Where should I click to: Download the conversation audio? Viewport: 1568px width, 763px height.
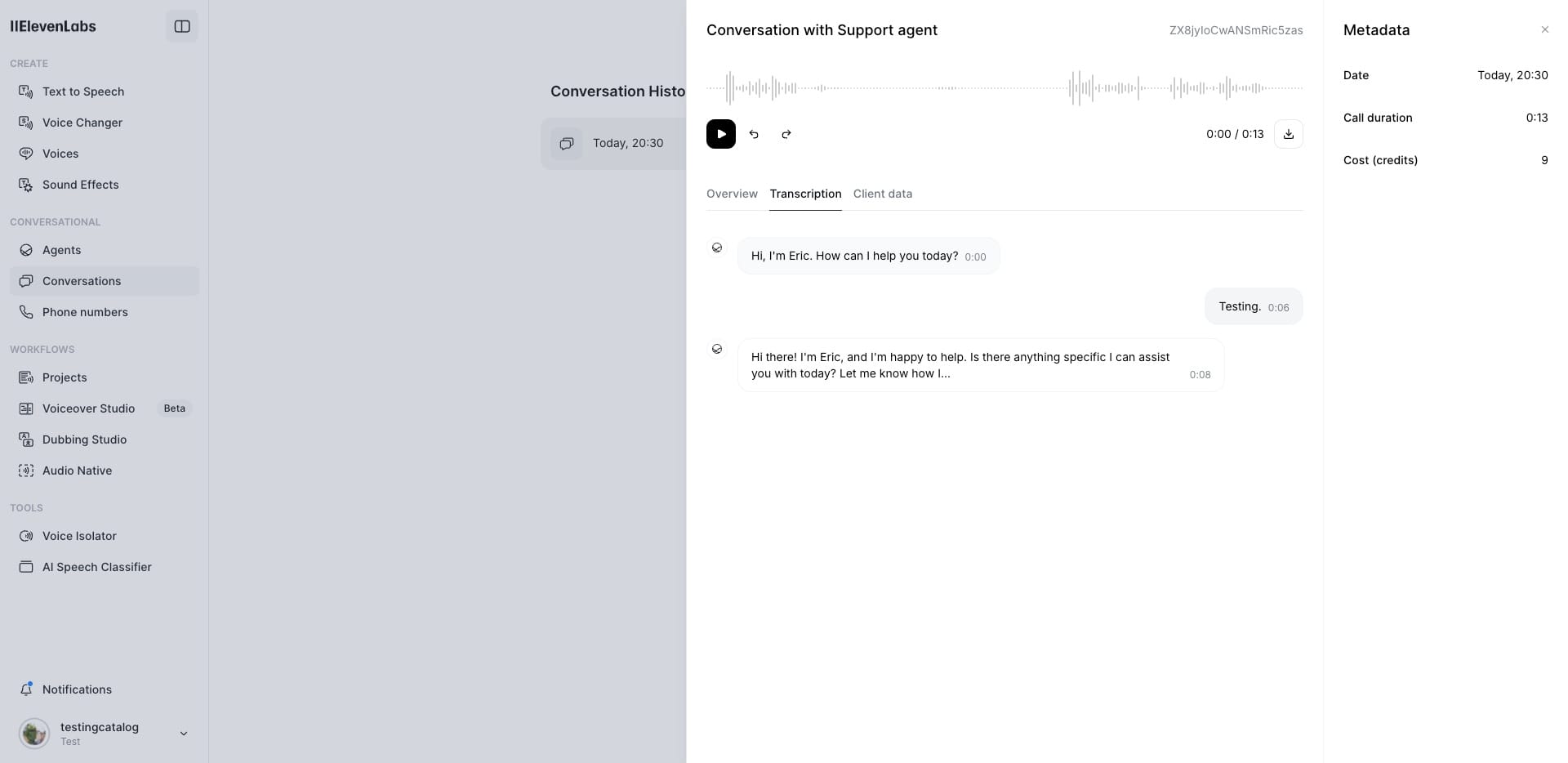(1289, 134)
